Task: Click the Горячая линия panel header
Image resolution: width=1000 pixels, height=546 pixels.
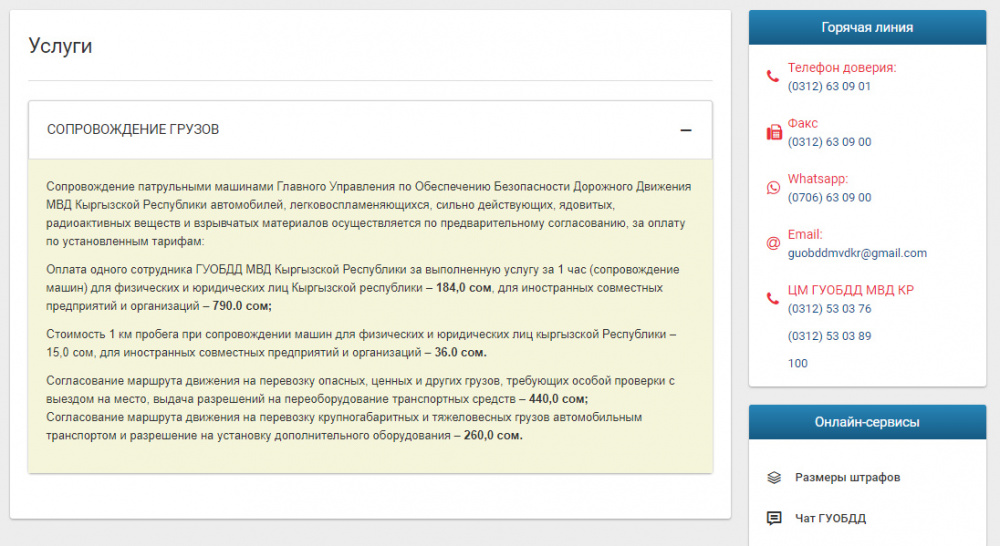Action: click(x=867, y=28)
